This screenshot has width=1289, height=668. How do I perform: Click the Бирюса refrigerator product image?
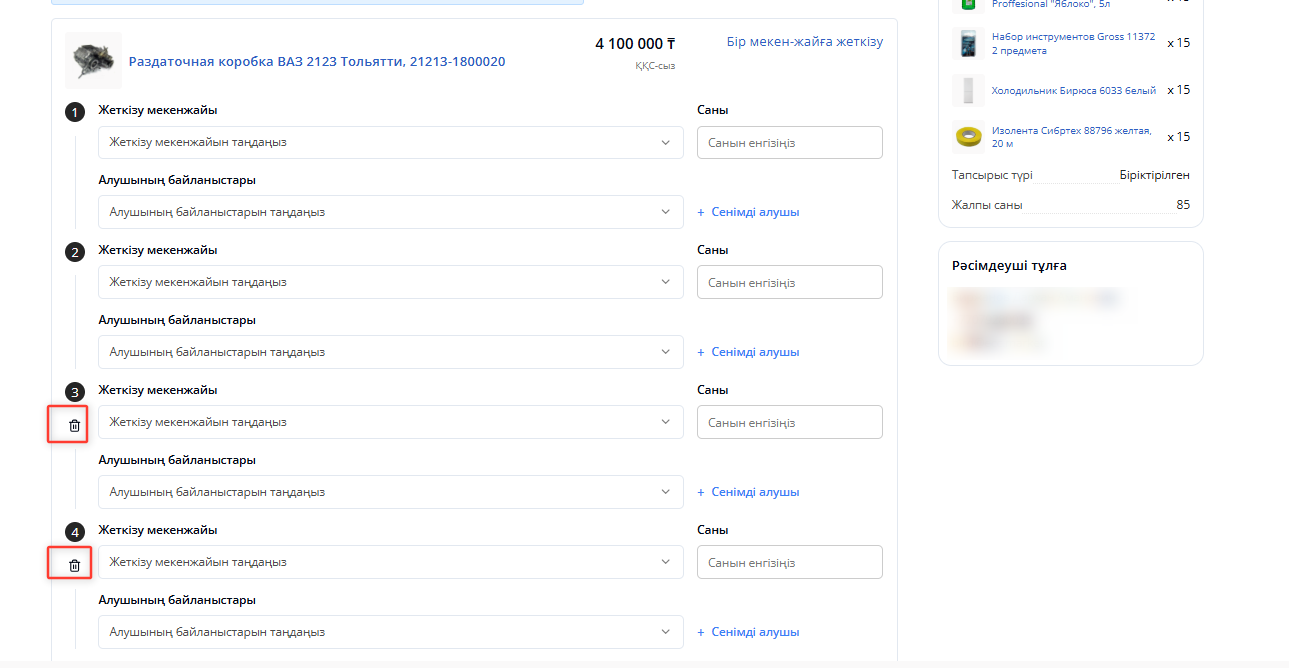[x=967, y=90]
